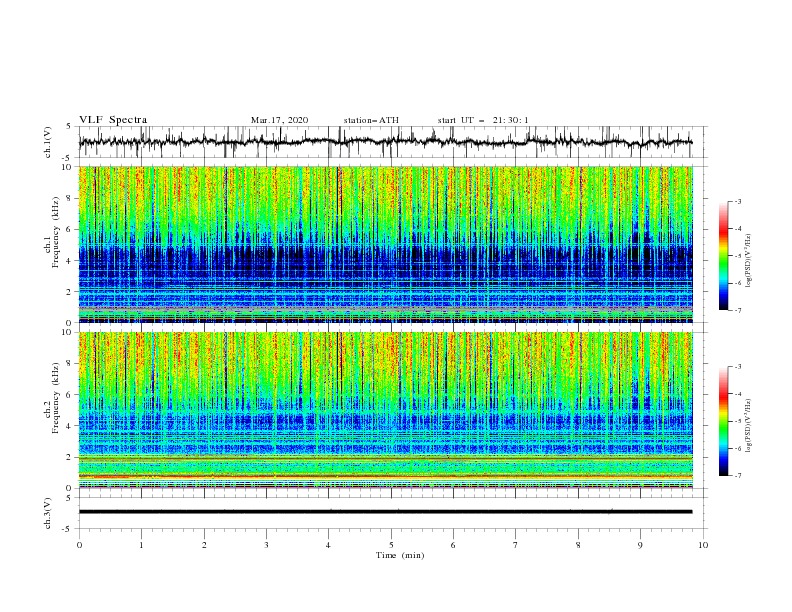792x612 pixels.
Task: Click the "3" tick on the time axis
Action: click(266, 545)
